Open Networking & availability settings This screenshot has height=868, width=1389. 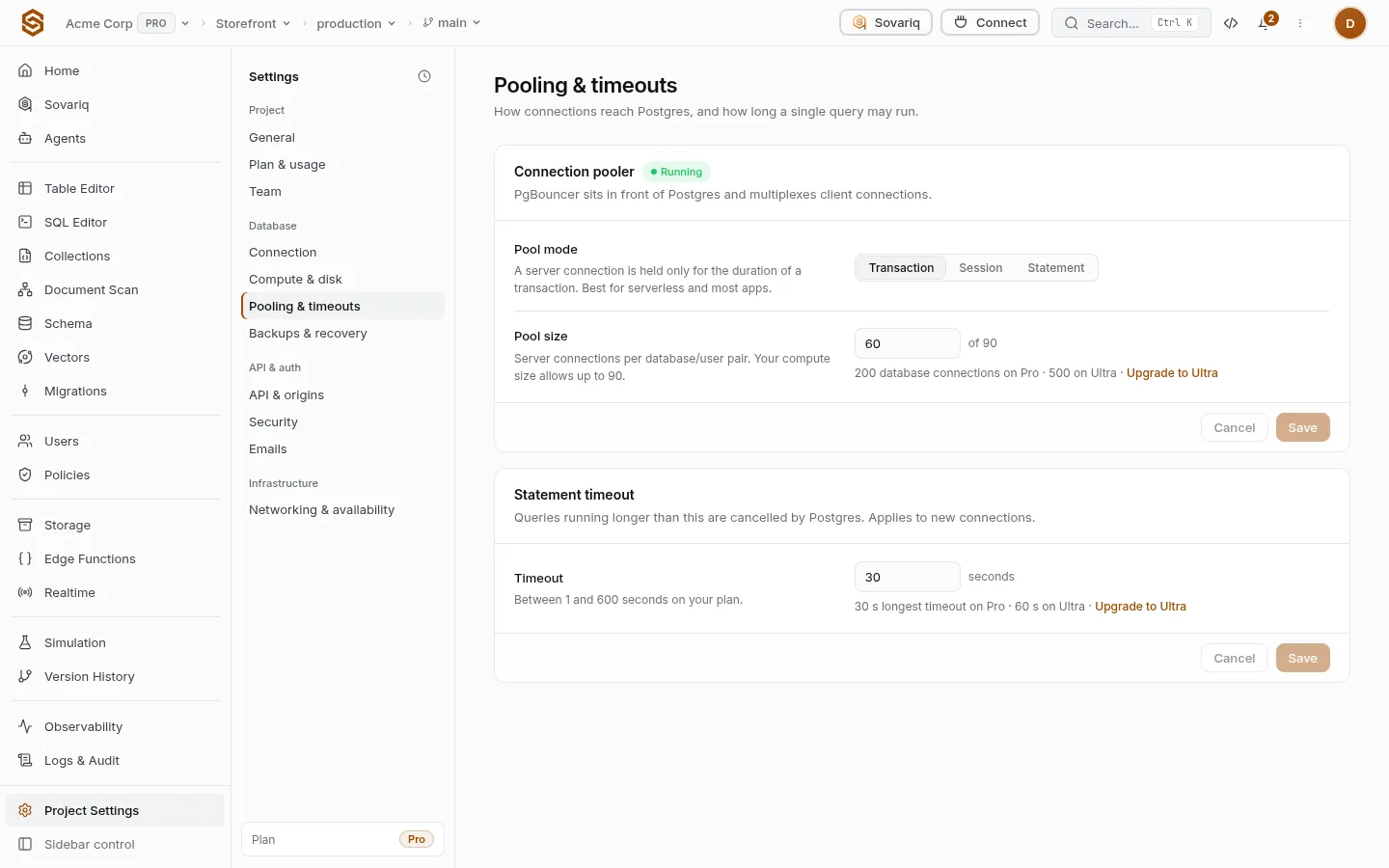[342, 510]
